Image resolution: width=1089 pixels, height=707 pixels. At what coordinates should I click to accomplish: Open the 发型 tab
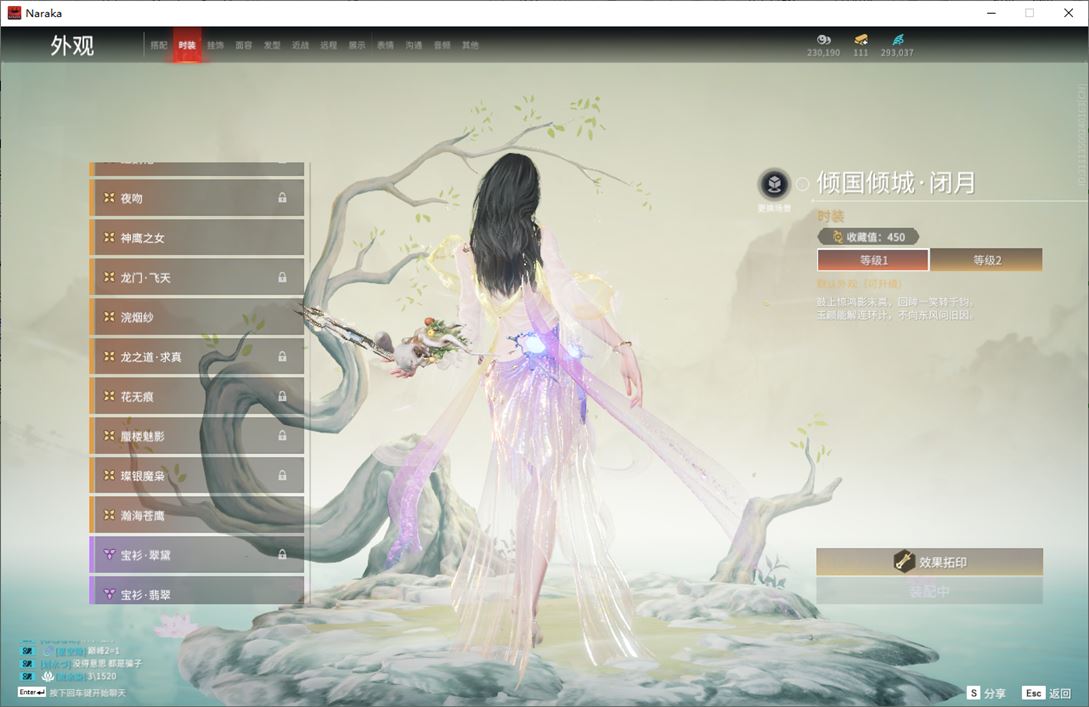[272, 45]
